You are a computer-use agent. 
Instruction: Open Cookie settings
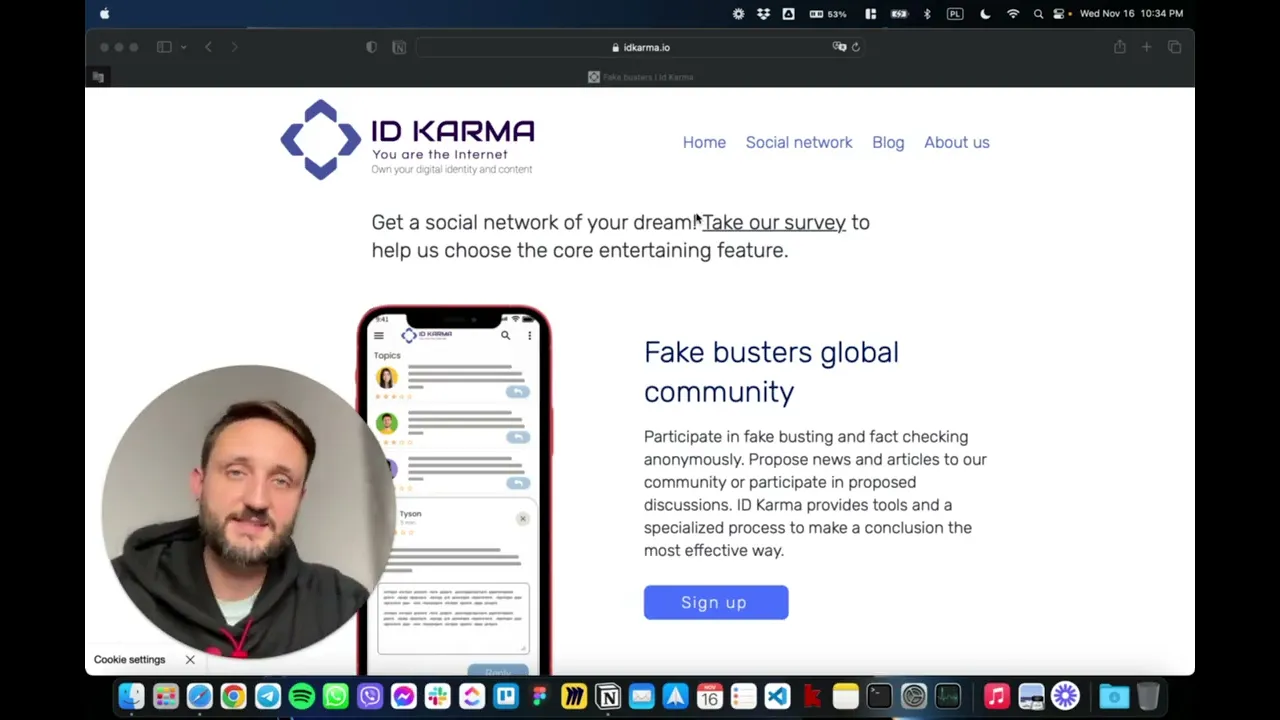pos(129,660)
